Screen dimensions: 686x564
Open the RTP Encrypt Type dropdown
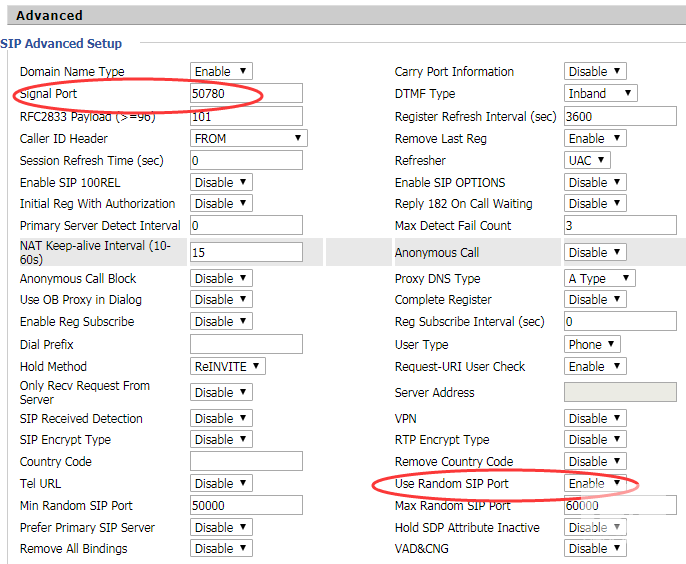point(595,440)
